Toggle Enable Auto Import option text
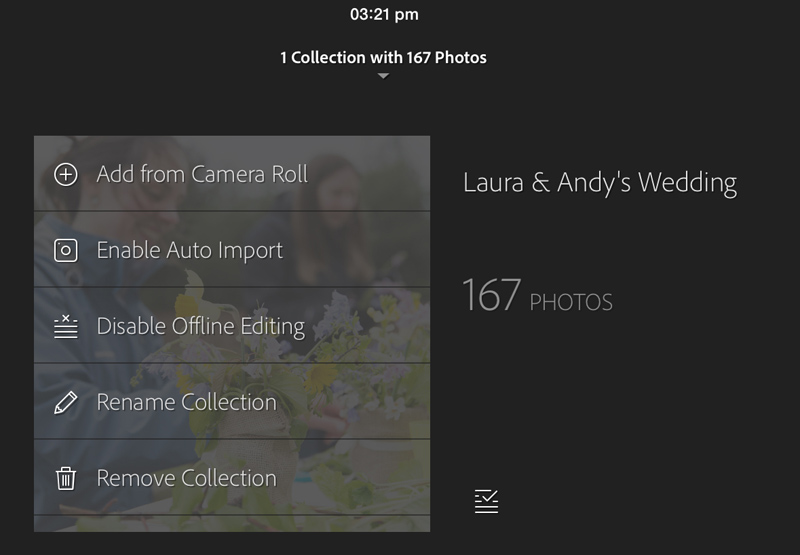 (189, 250)
